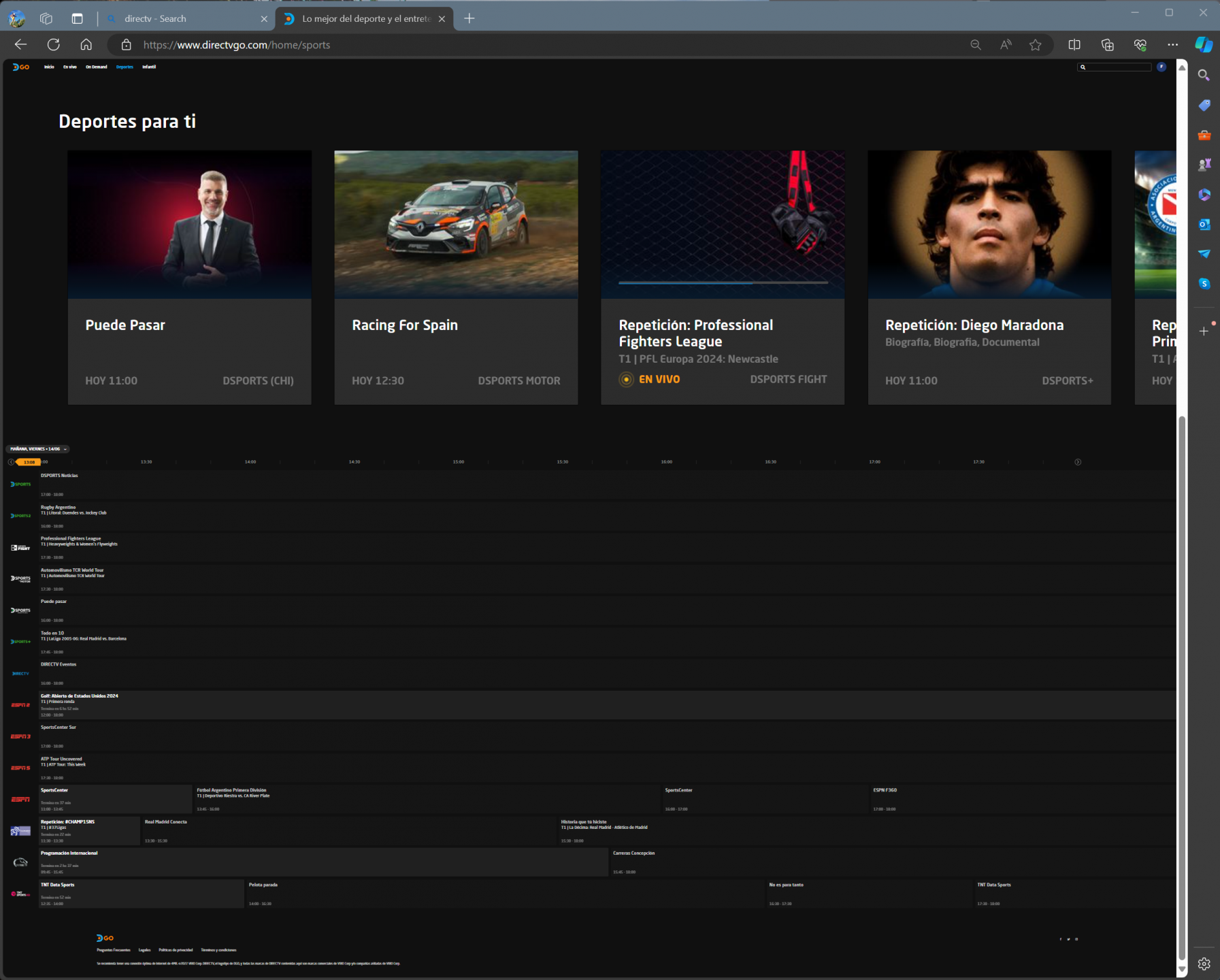Screen dimensions: 1220x980
Task: Open No es para tanto program
Action: click(x=870, y=894)
